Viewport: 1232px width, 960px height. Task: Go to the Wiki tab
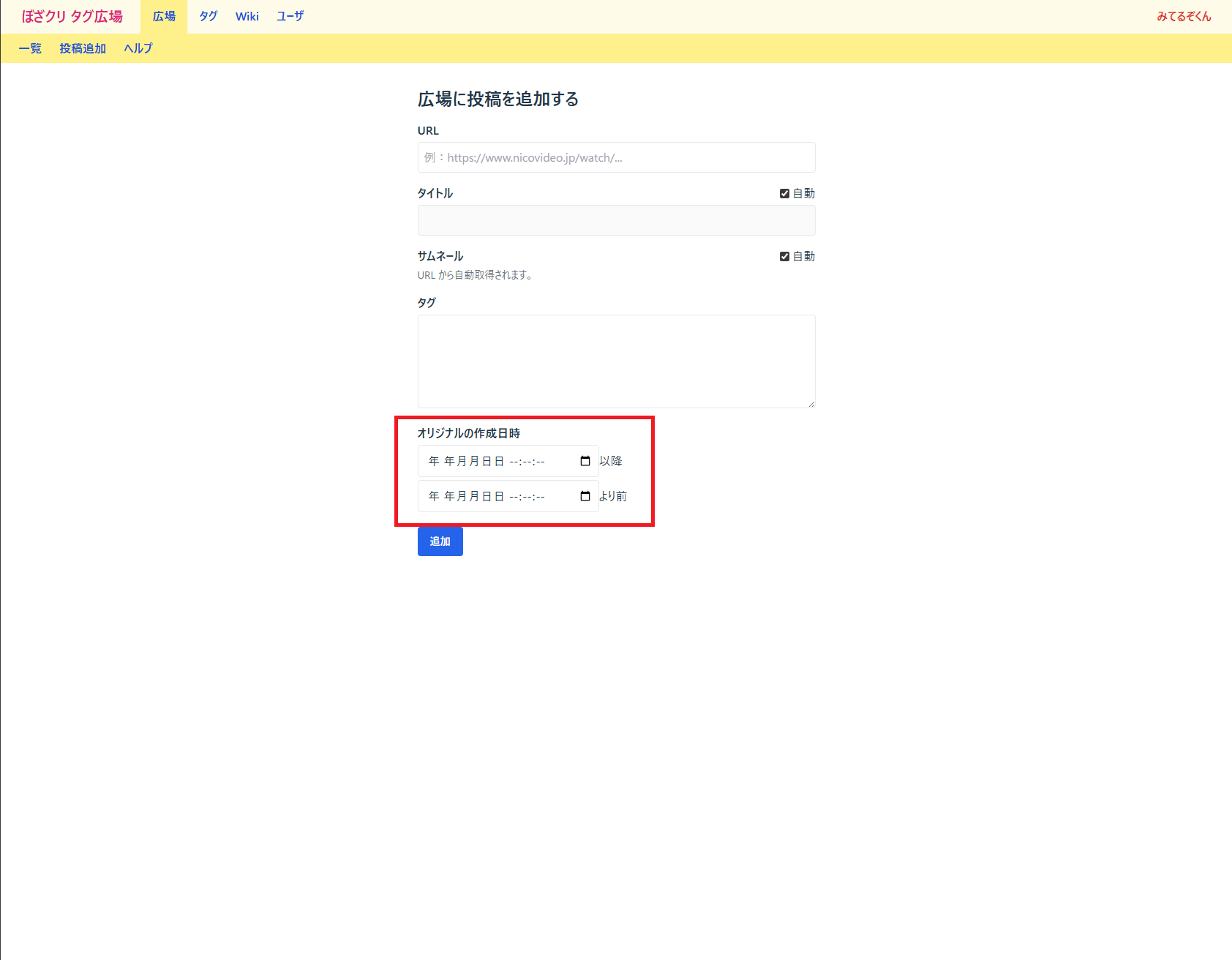pyautogui.click(x=247, y=16)
